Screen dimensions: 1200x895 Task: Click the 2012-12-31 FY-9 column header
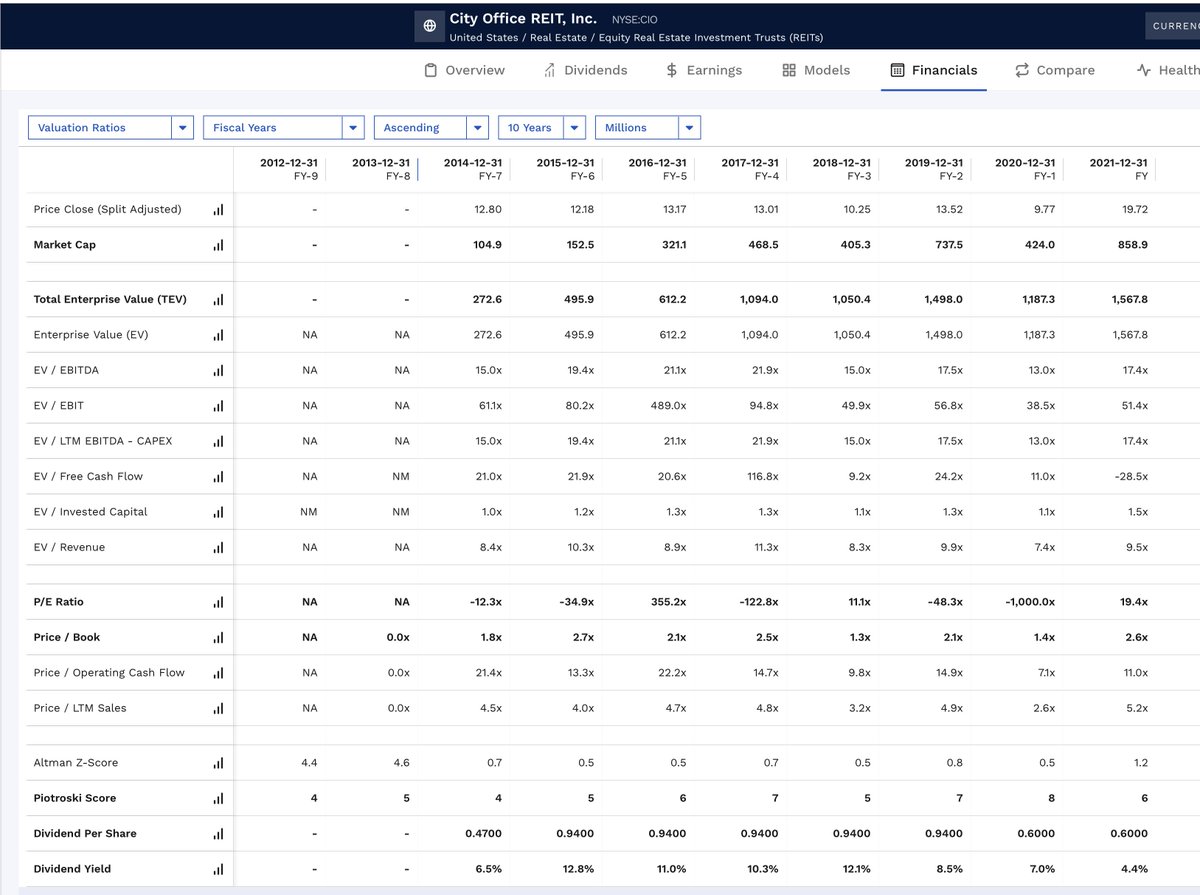point(289,169)
